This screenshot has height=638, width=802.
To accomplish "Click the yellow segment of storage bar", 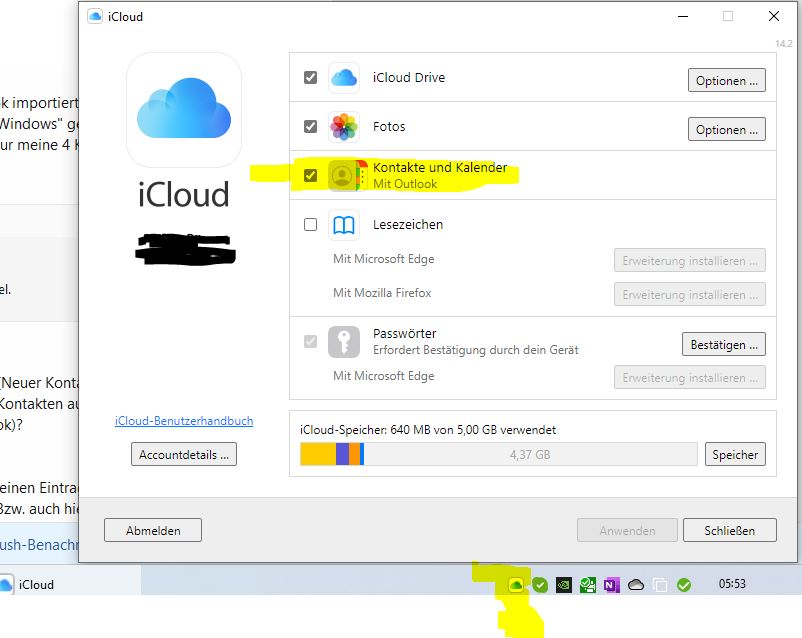I will click(x=318, y=454).
